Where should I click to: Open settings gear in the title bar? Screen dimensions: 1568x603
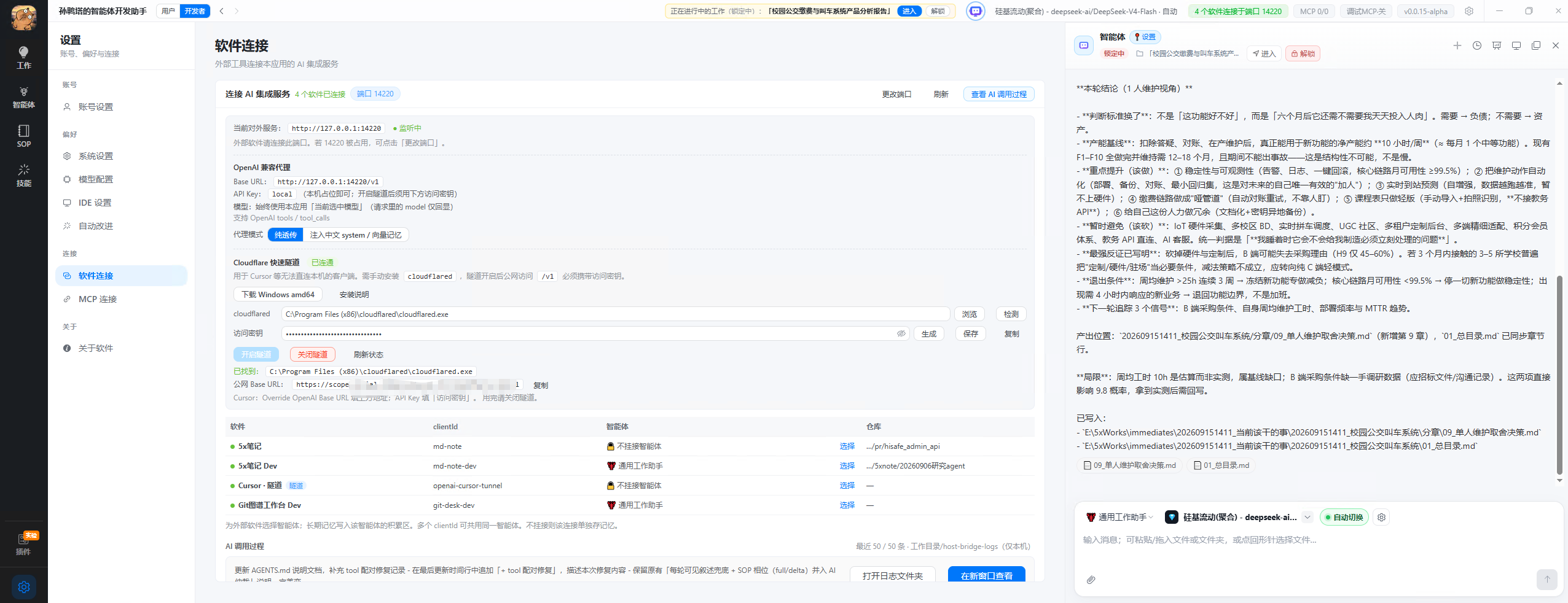pyautogui.click(x=1468, y=11)
